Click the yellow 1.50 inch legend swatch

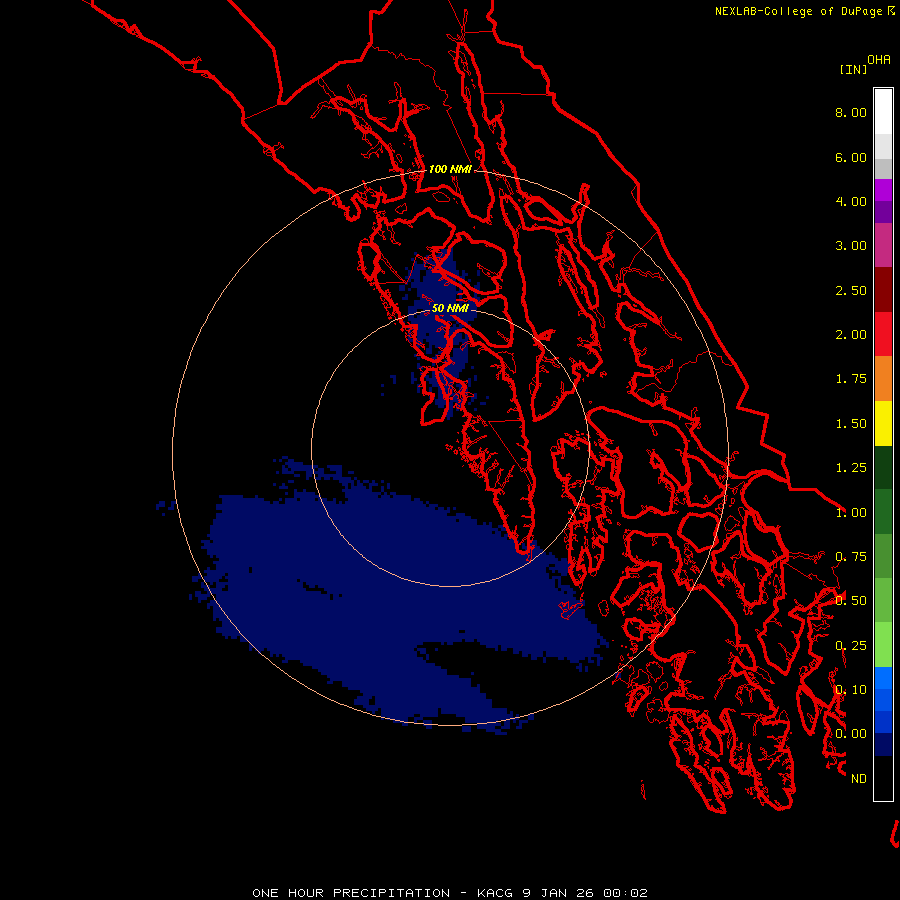pos(883,423)
